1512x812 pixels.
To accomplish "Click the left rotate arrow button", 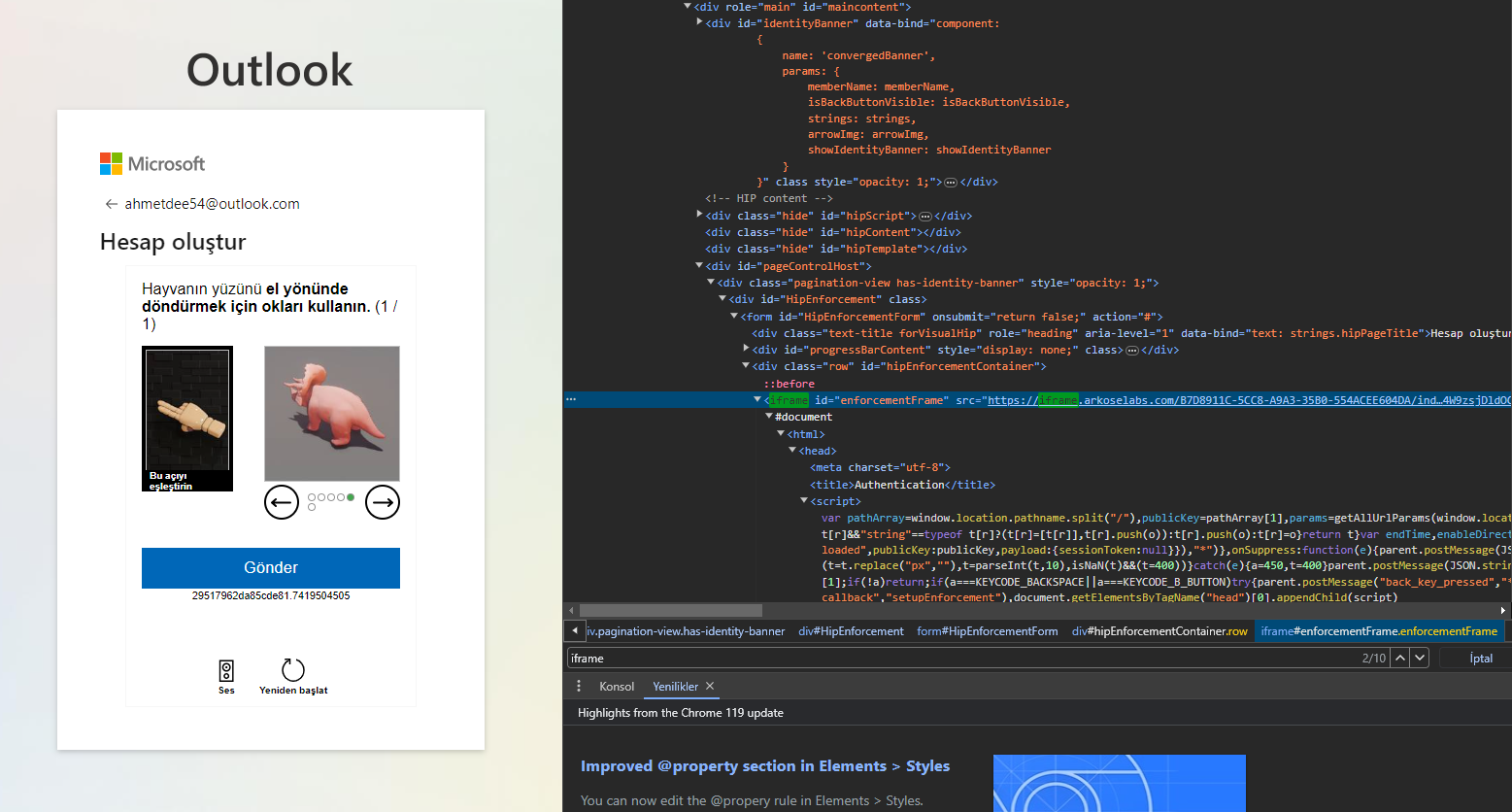I will (x=282, y=502).
